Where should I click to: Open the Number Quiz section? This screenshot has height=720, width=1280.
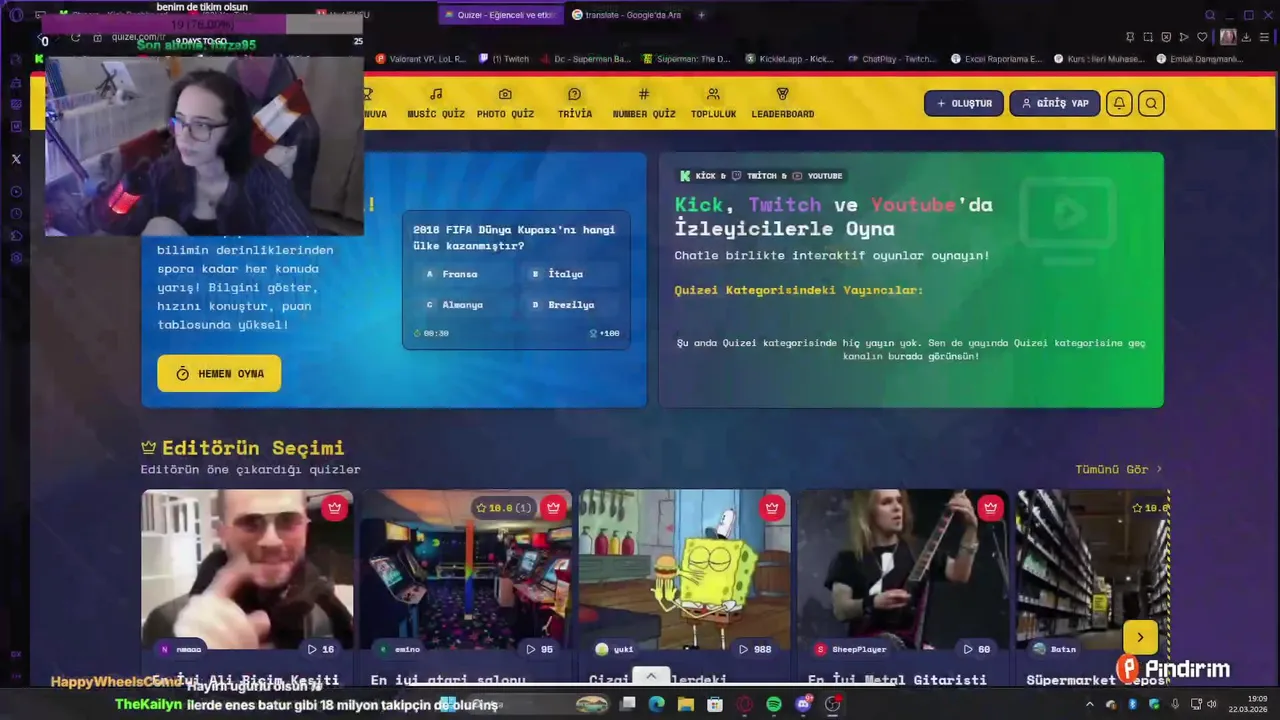pyautogui.click(x=644, y=103)
